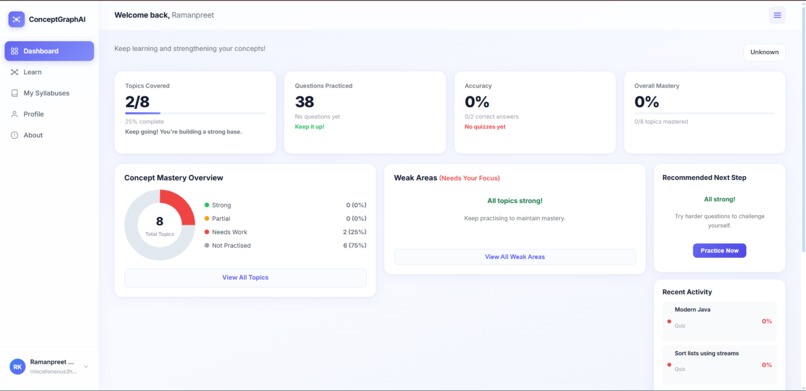Image resolution: width=806 pixels, height=391 pixels.
Task: Click the About info icon
Action: 14,135
